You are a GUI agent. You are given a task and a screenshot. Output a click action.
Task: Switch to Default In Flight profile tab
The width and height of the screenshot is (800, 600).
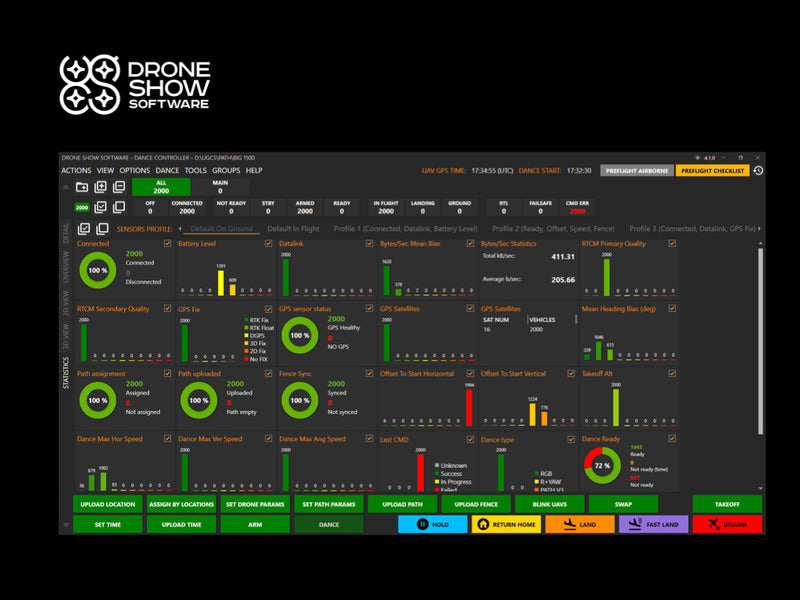point(293,229)
